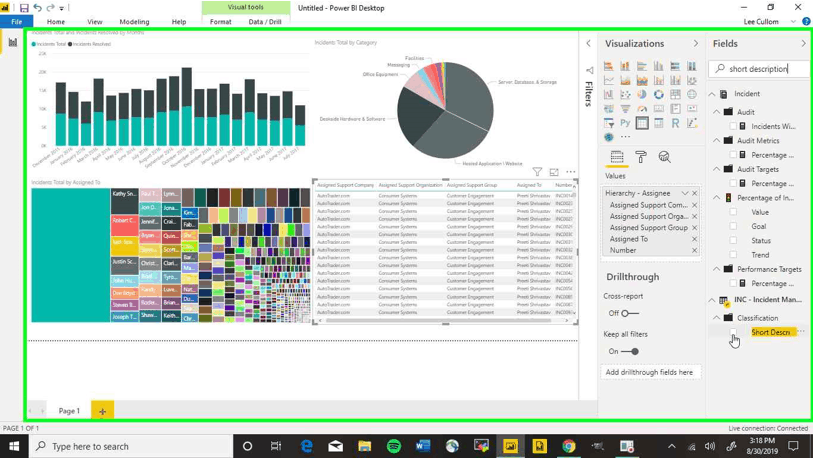Click the Report view sidebar icon

coord(12,43)
